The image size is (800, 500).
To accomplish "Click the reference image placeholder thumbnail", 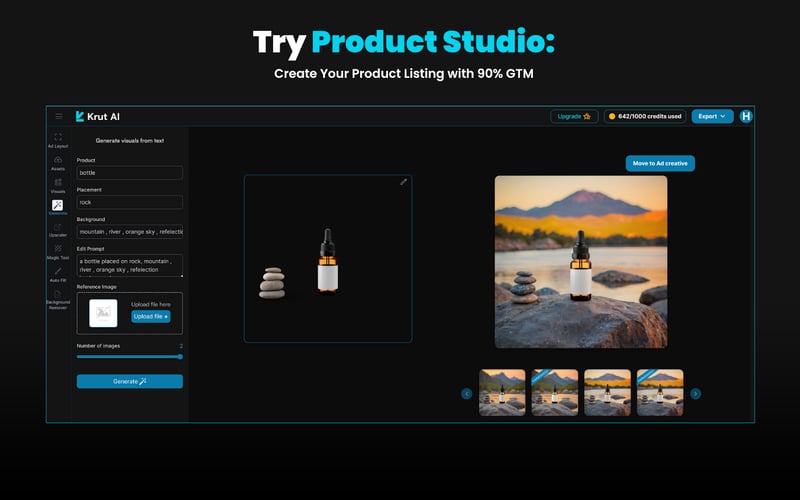I will (x=103, y=313).
